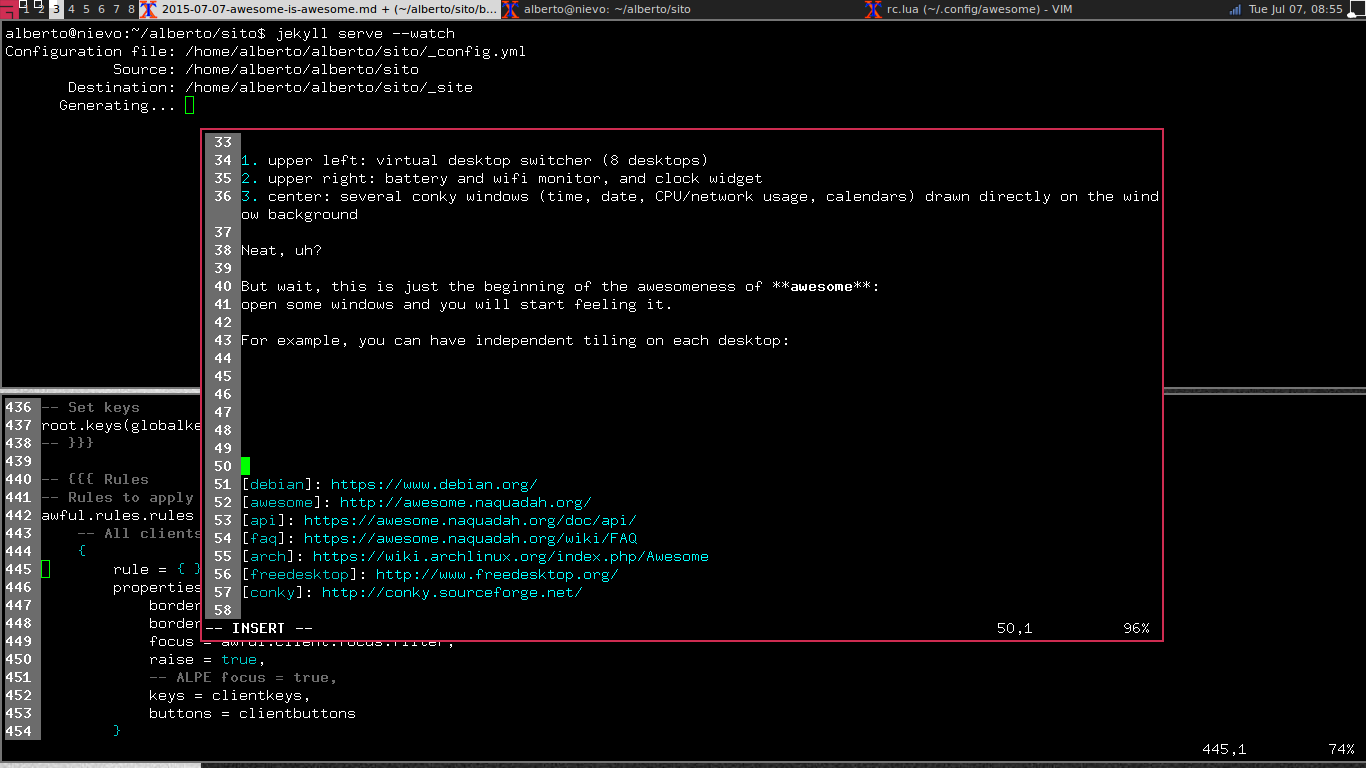
Task: Click 'awful.rules.rules' on line 442 in rc.lua
Action: tap(118, 515)
